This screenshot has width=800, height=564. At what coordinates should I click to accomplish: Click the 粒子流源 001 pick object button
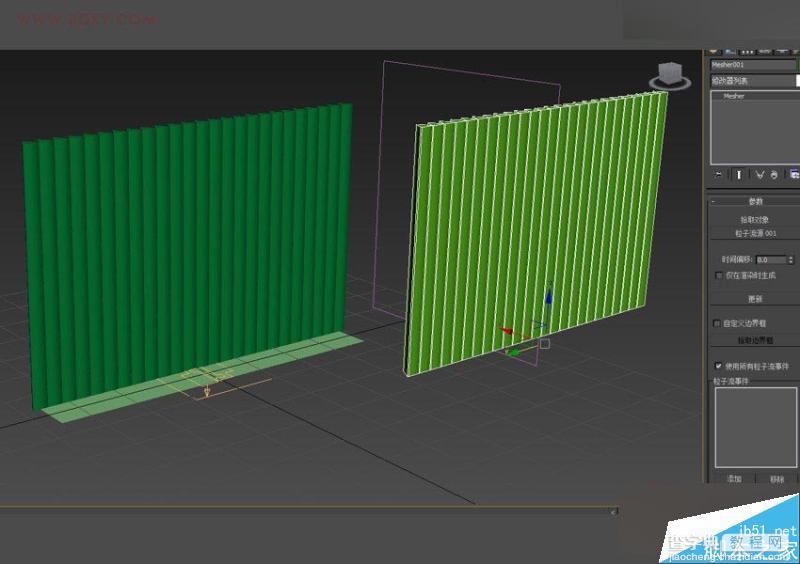[755, 233]
